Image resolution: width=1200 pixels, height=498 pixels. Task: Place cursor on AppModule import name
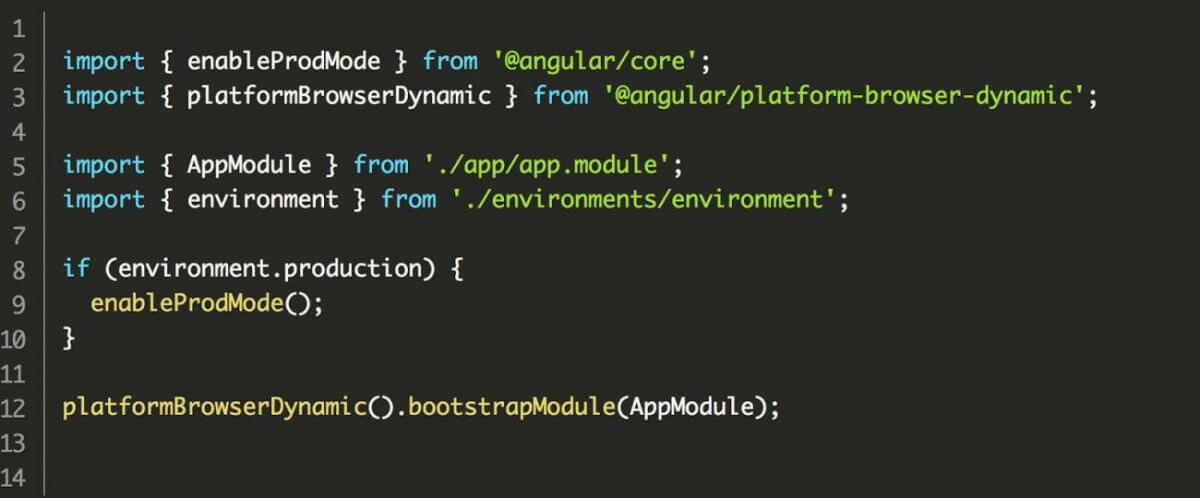[x=249, y=165]
